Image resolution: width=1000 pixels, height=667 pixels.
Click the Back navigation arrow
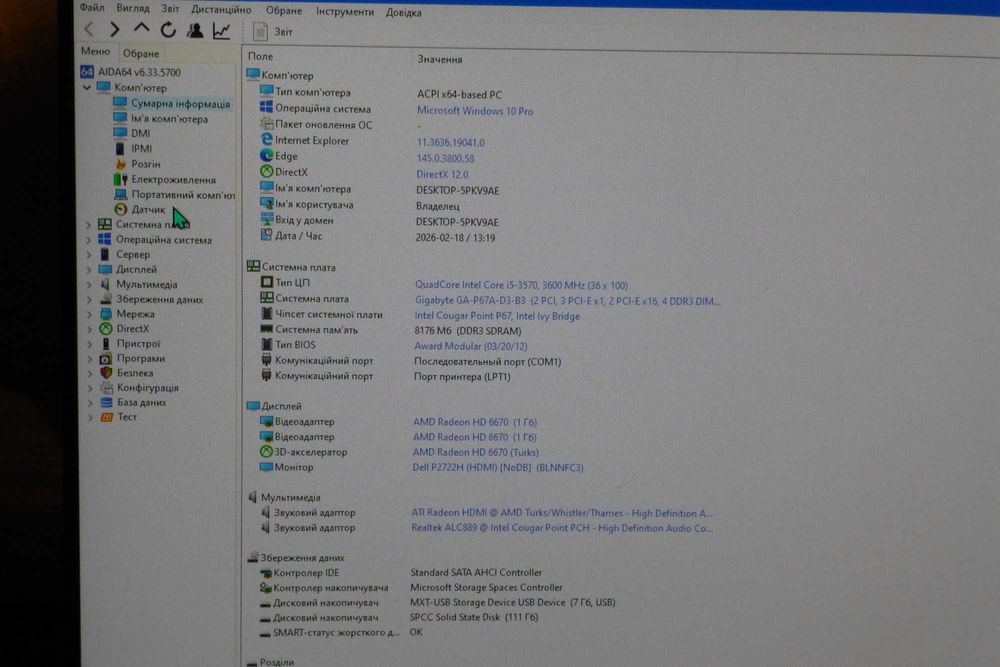89,29
